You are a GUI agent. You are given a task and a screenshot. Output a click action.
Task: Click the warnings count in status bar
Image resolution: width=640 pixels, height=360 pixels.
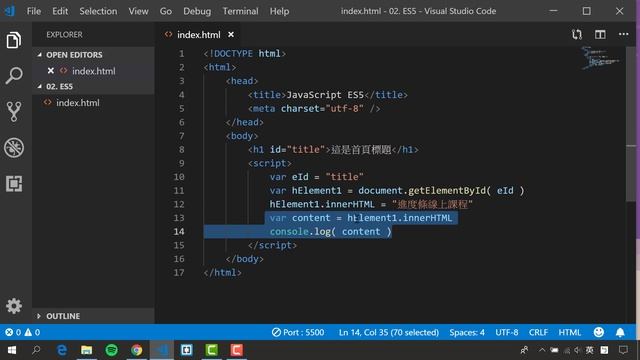coord(32,332)
